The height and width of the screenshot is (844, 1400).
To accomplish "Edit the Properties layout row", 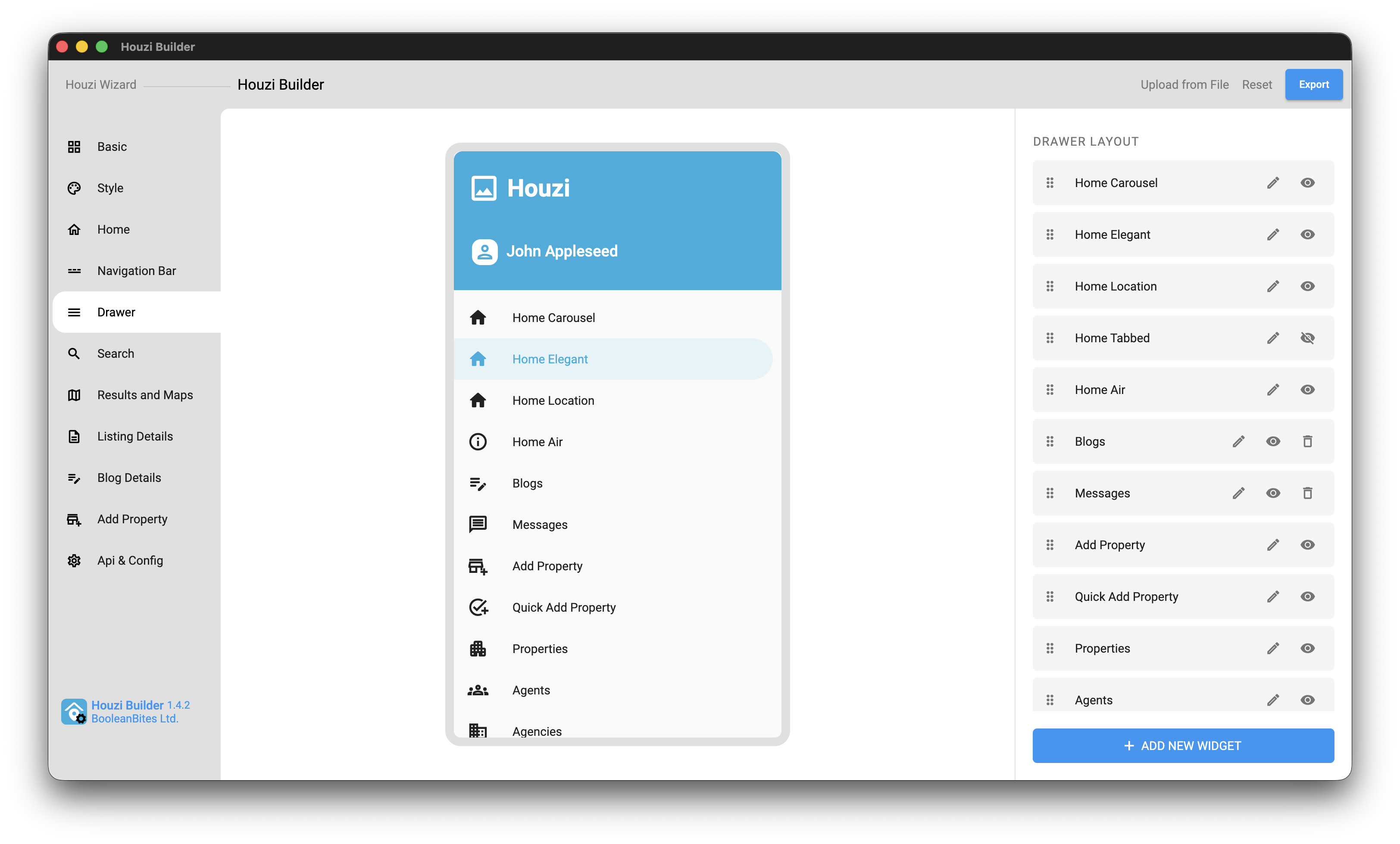I will click(x=1273, y=648).
